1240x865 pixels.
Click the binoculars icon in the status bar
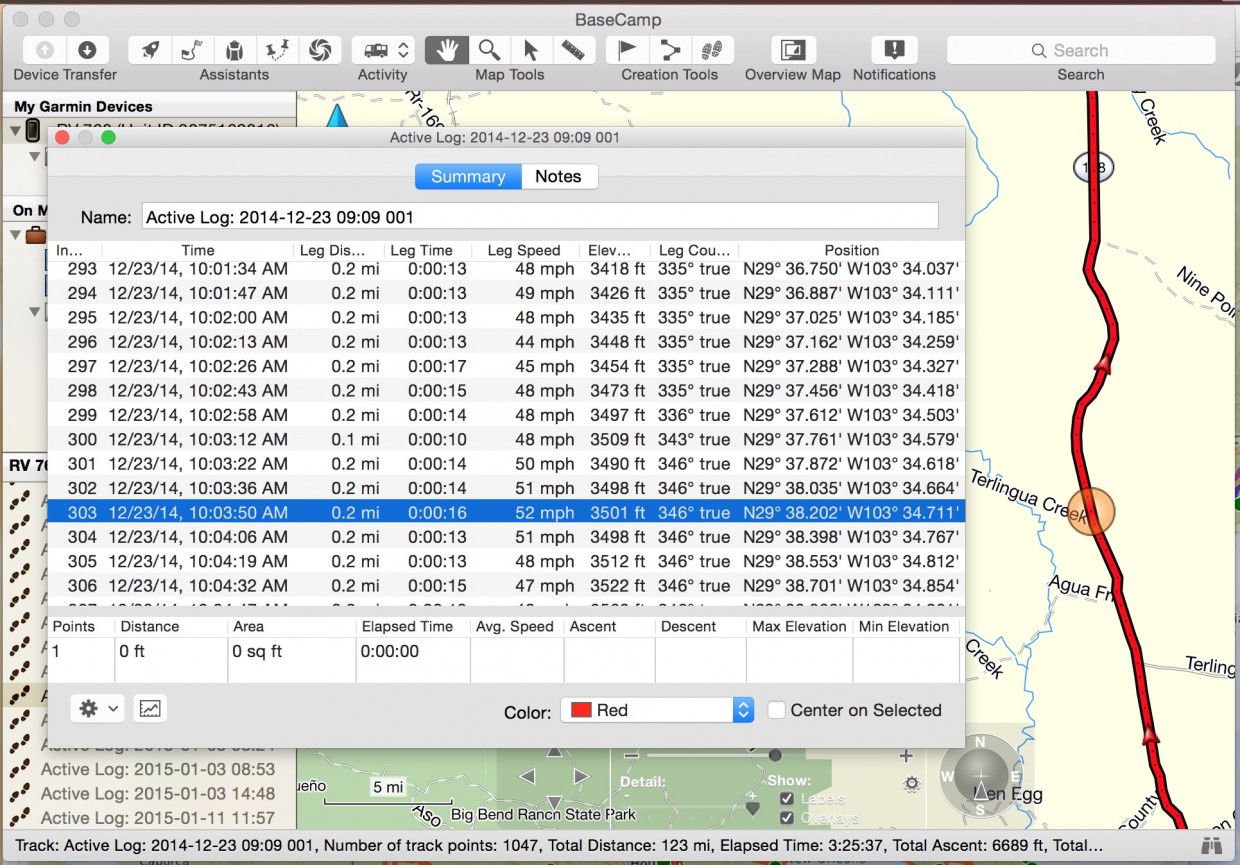tap(1213, 846)
